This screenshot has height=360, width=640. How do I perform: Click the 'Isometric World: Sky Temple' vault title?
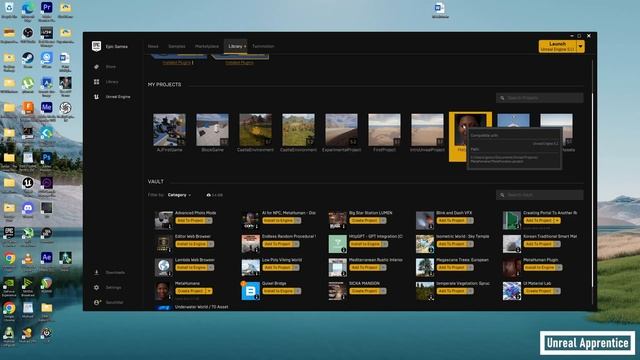[x=462, y=236]
